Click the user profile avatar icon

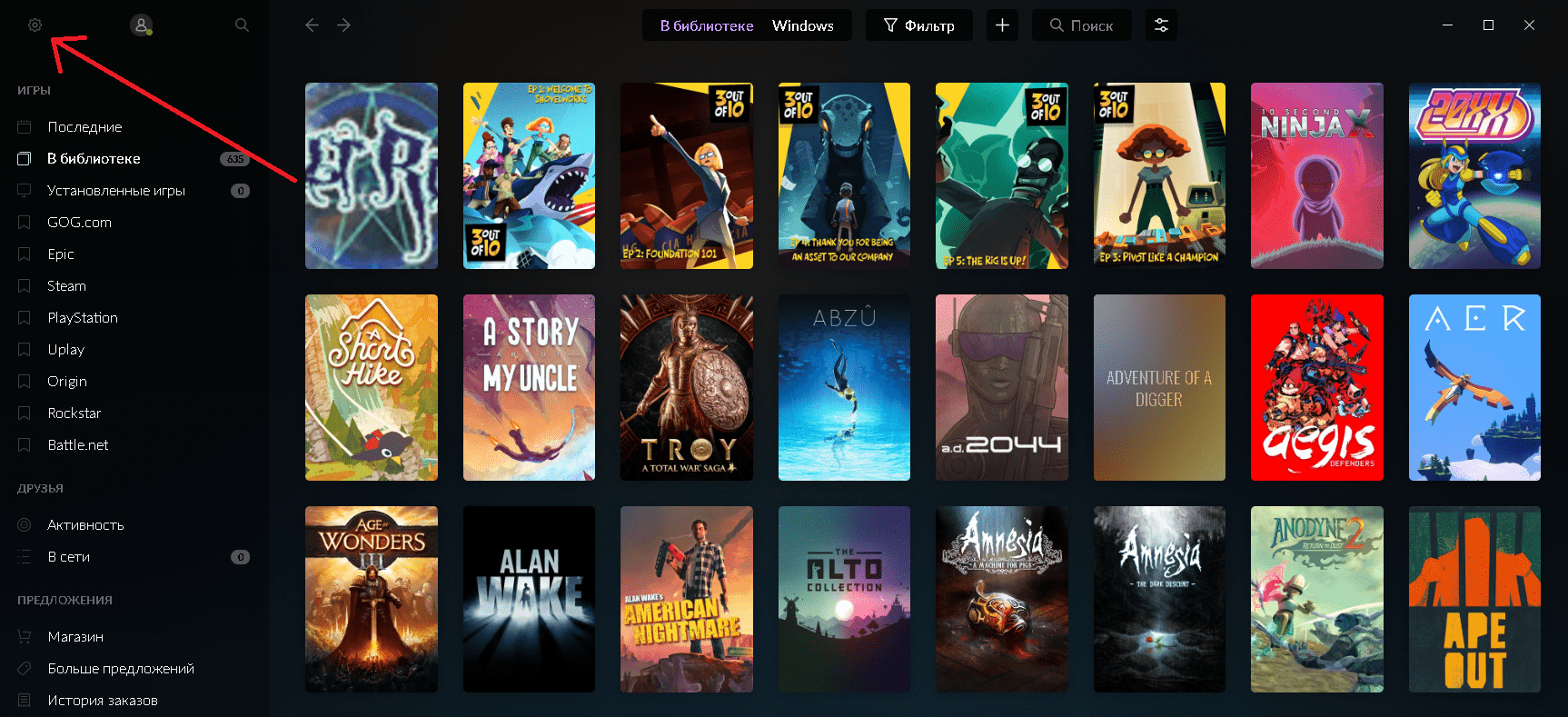coord(141,25)
